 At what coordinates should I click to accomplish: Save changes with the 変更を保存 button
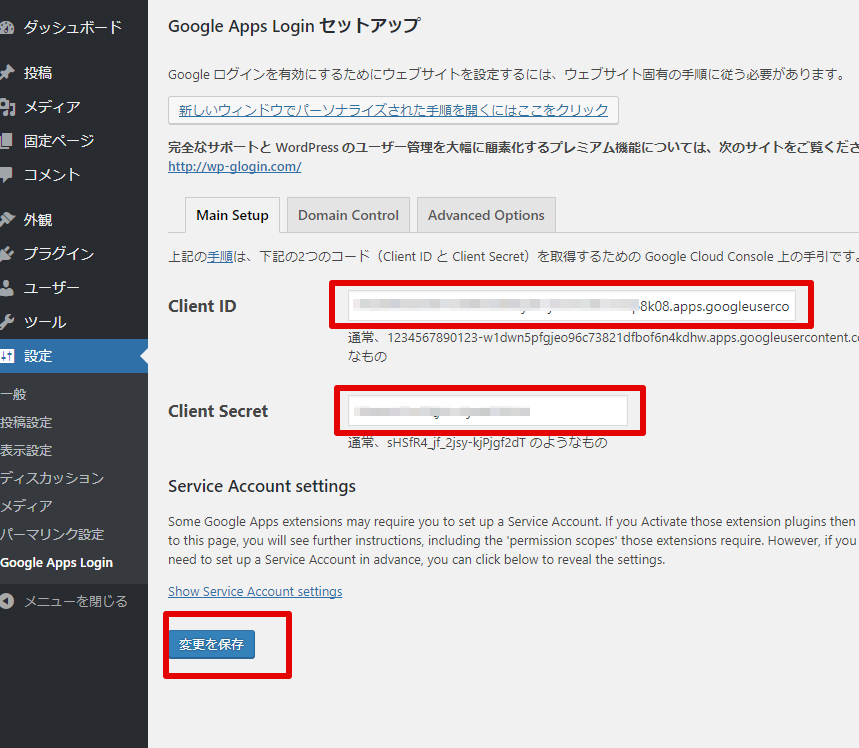click(x=211, y=644)
